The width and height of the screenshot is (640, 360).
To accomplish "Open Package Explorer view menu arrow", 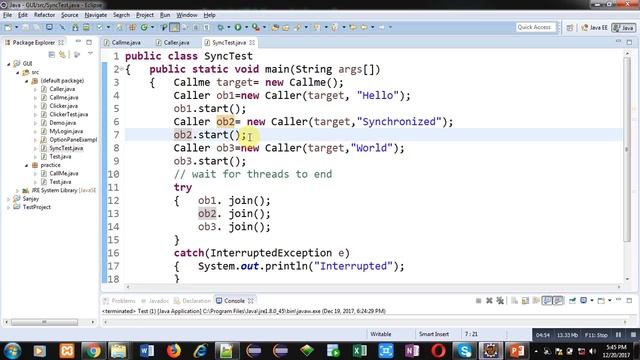I will coord(90,54).
